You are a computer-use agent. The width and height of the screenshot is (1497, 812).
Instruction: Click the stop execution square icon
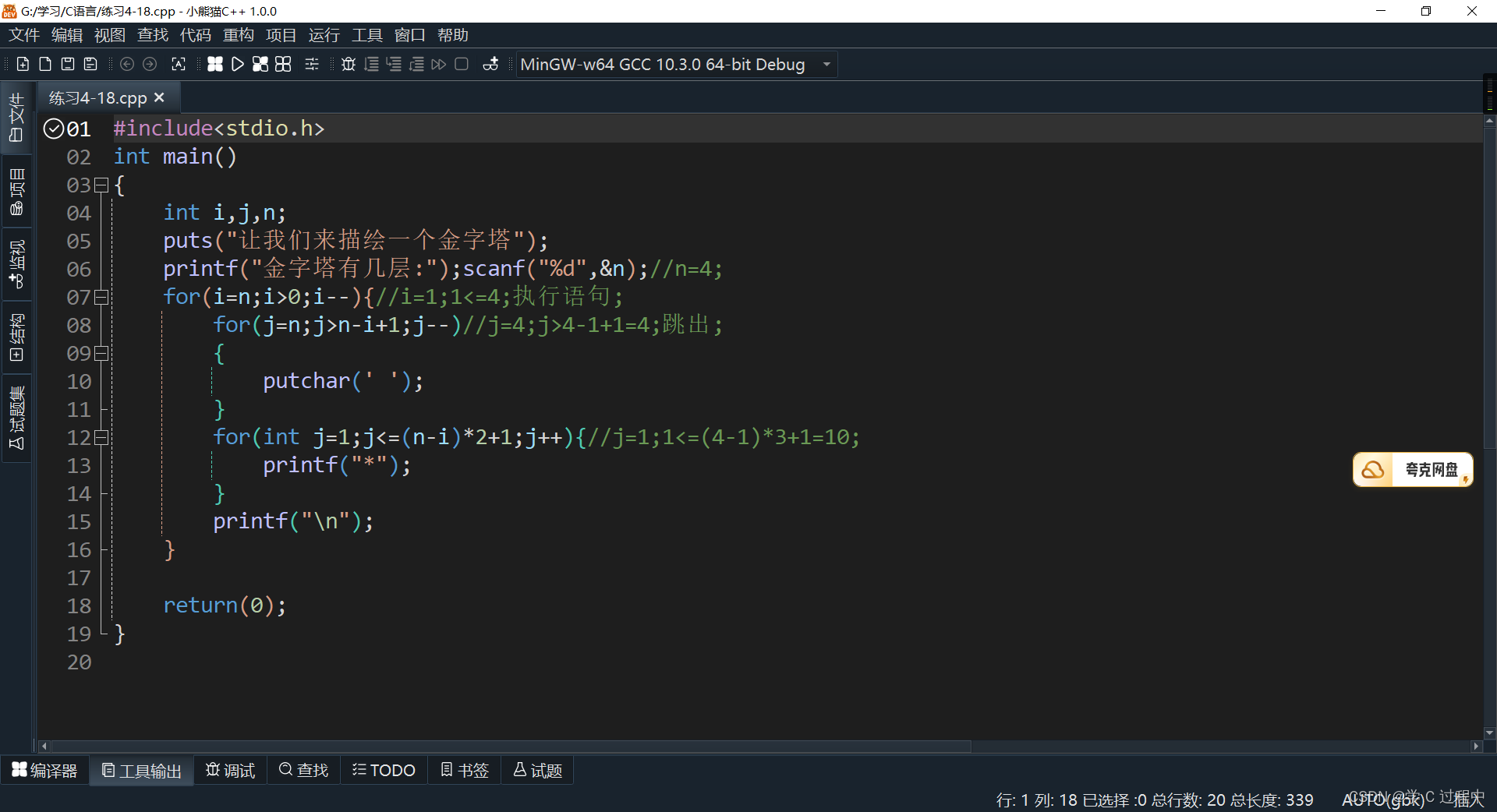pyautogui.click(x=462, y=64)
